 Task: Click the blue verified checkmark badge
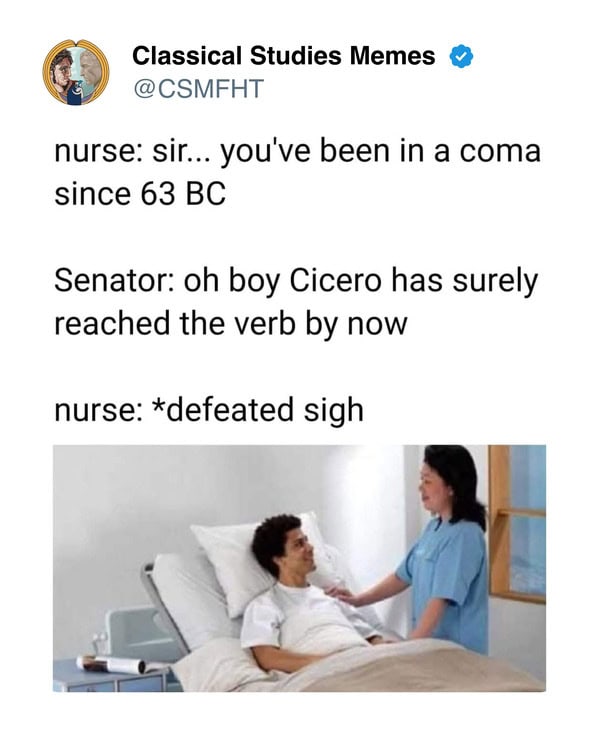461,56
